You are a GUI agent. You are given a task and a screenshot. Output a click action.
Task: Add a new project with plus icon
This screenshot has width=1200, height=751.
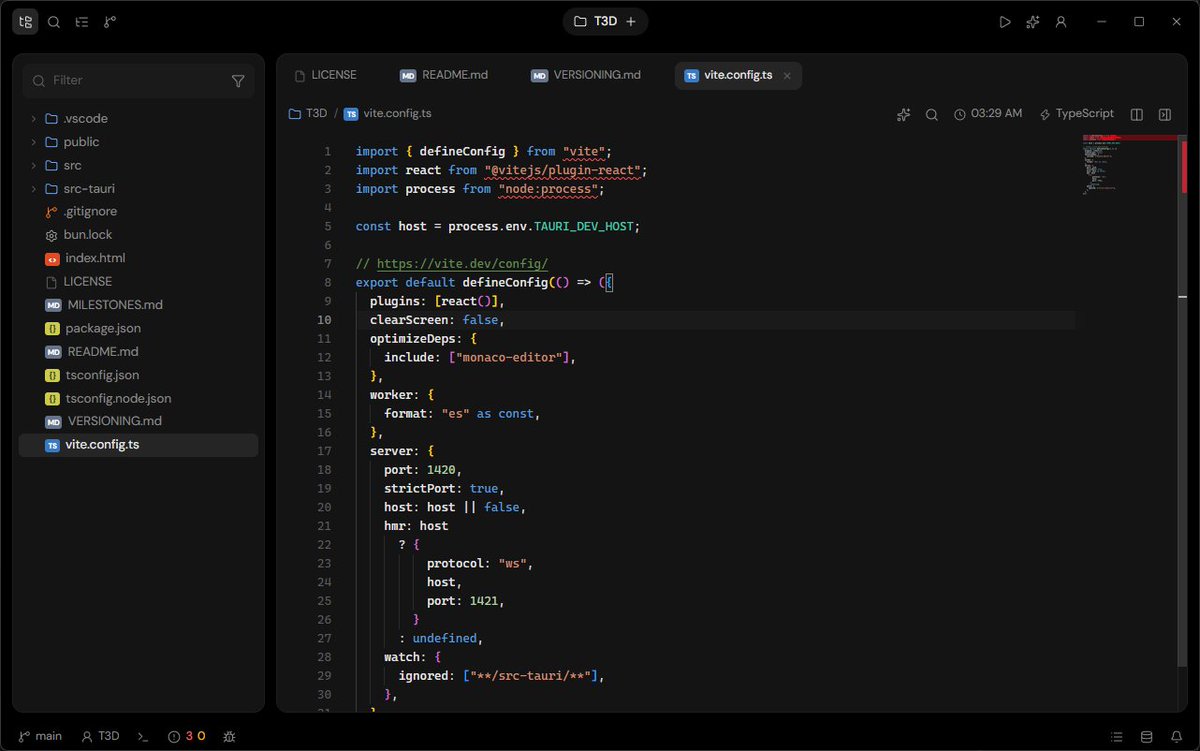pos(630,21)
